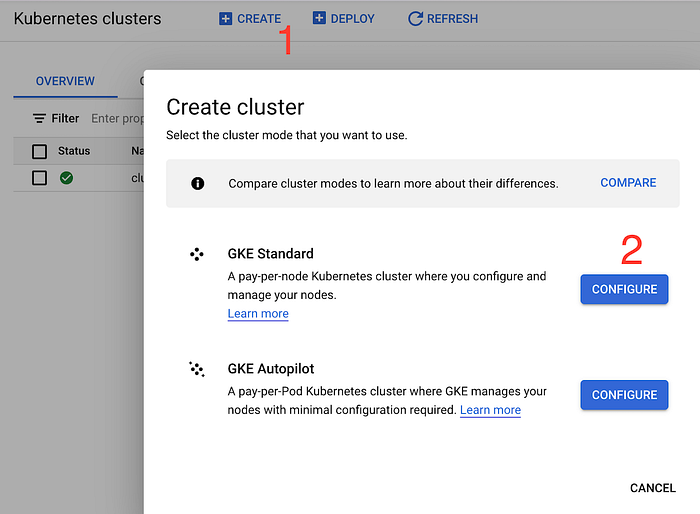Click the 'Create cluster' dialog heading
700x514 pixels.
tap(235, 107)
